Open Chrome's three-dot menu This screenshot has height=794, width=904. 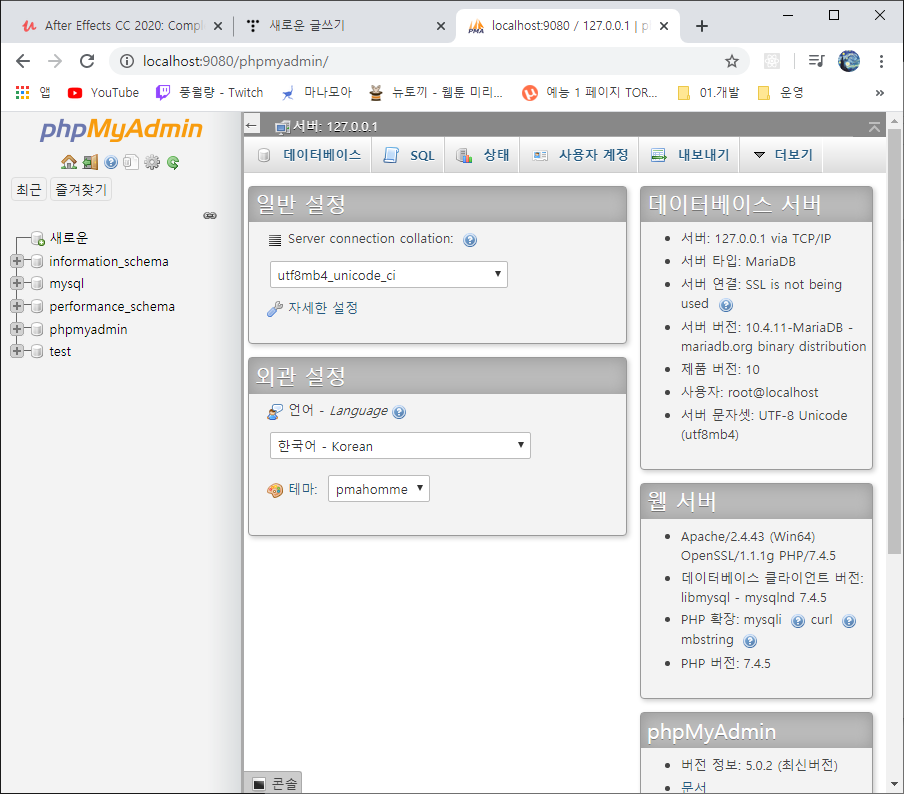coord(881,61)
